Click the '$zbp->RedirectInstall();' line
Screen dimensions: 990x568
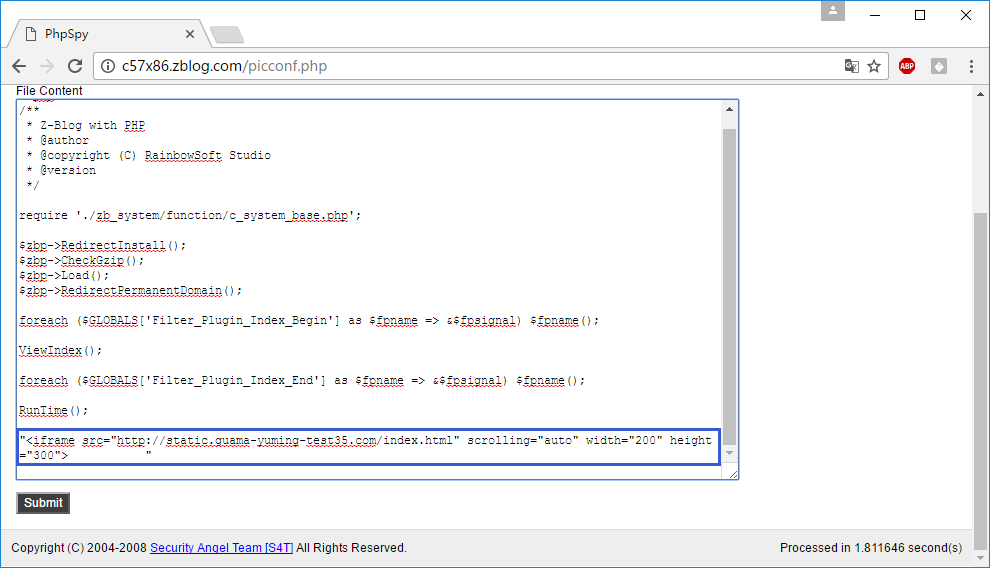click(103, 246)
